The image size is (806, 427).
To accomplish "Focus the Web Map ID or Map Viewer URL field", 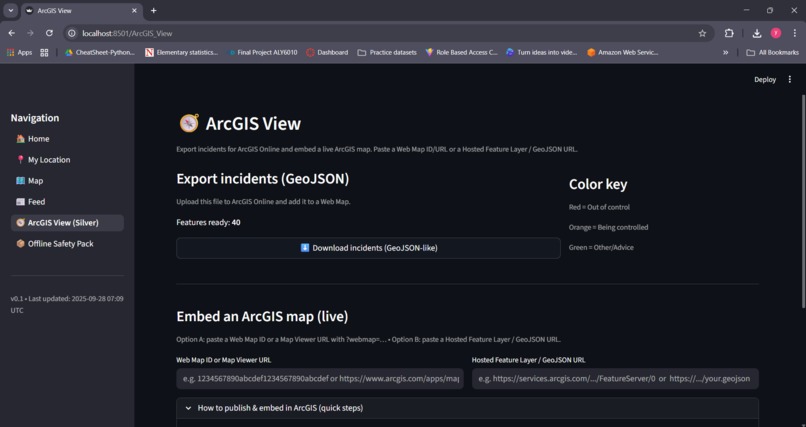I will click(x=320, y=379).
